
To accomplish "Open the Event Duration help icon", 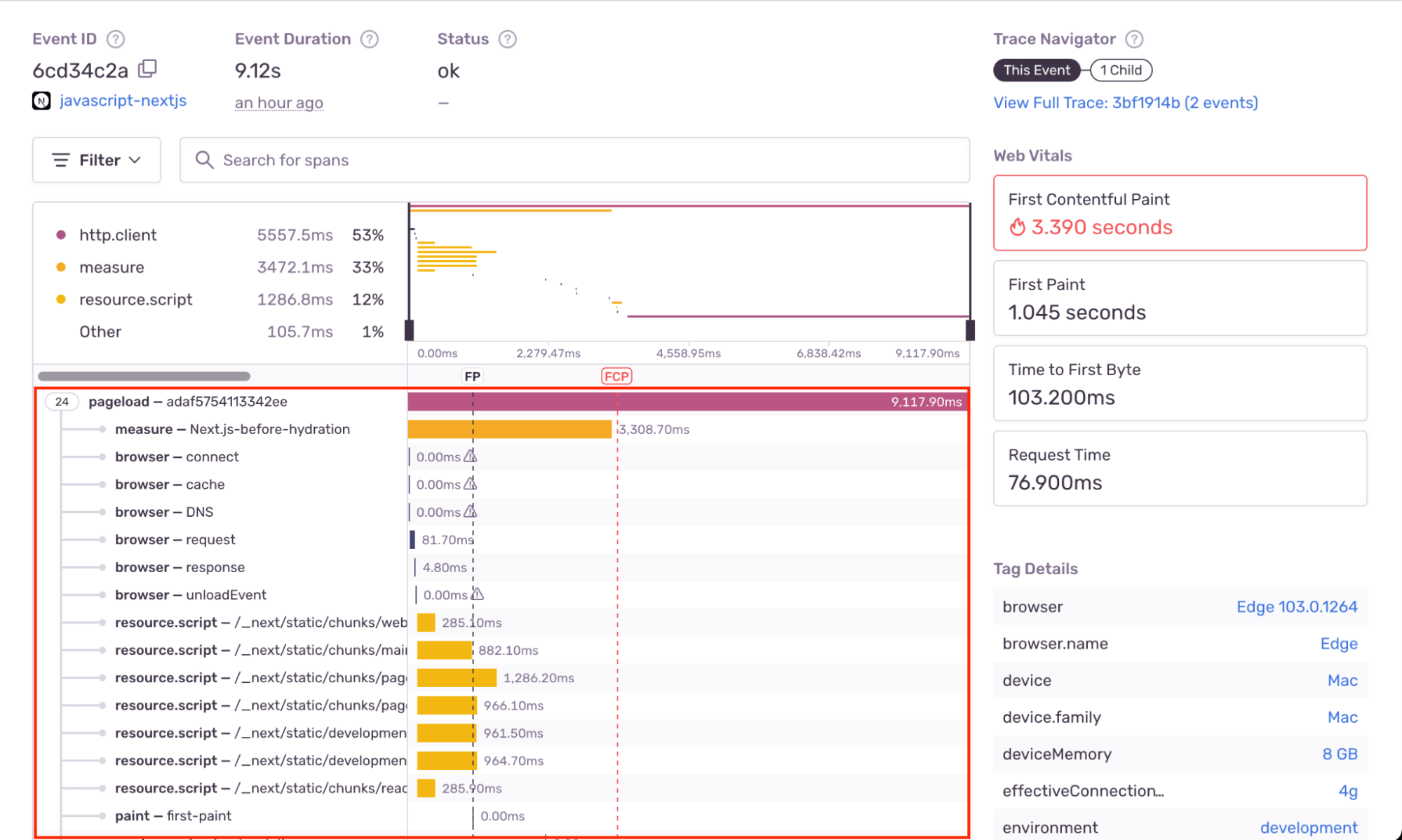I will pyautogui.click(x=370, y=39).
